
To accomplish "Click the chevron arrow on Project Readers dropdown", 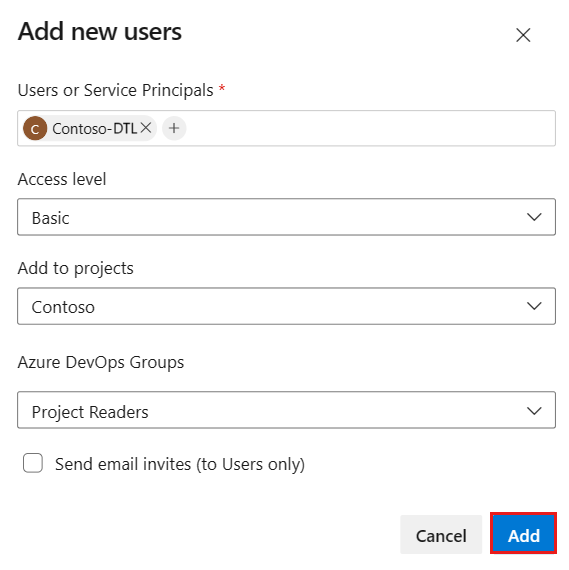I will (x=534, y=411).
